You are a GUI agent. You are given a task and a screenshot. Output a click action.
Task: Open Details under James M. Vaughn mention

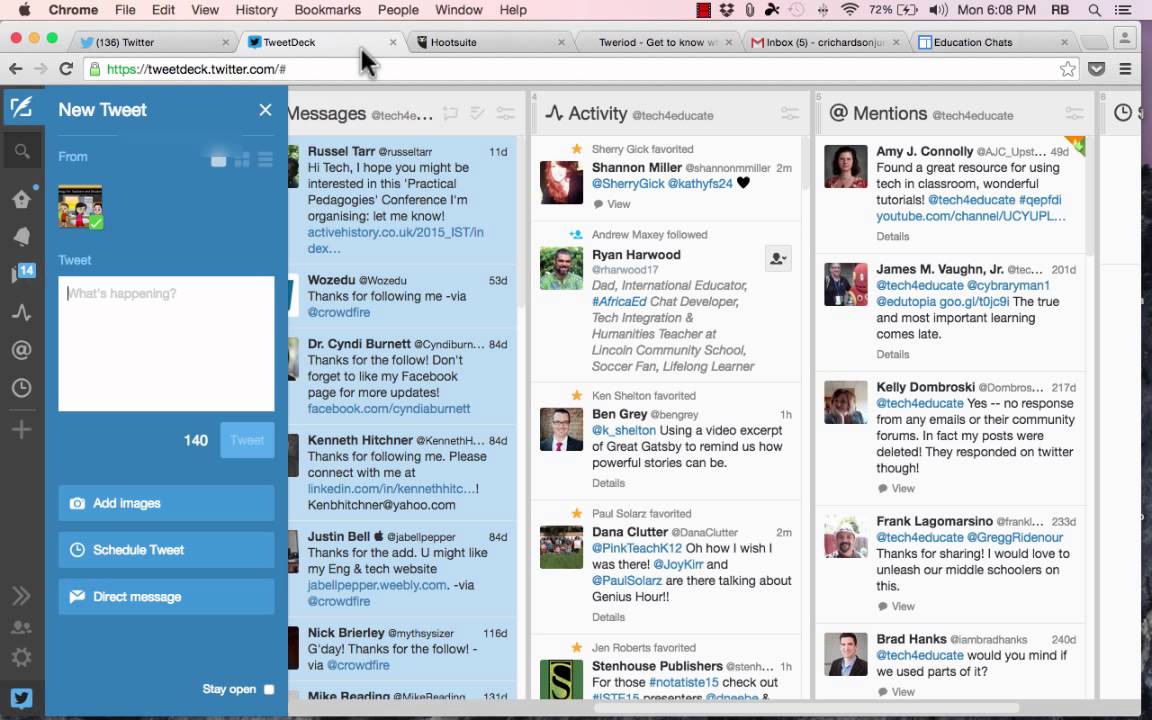click(893, 354)
